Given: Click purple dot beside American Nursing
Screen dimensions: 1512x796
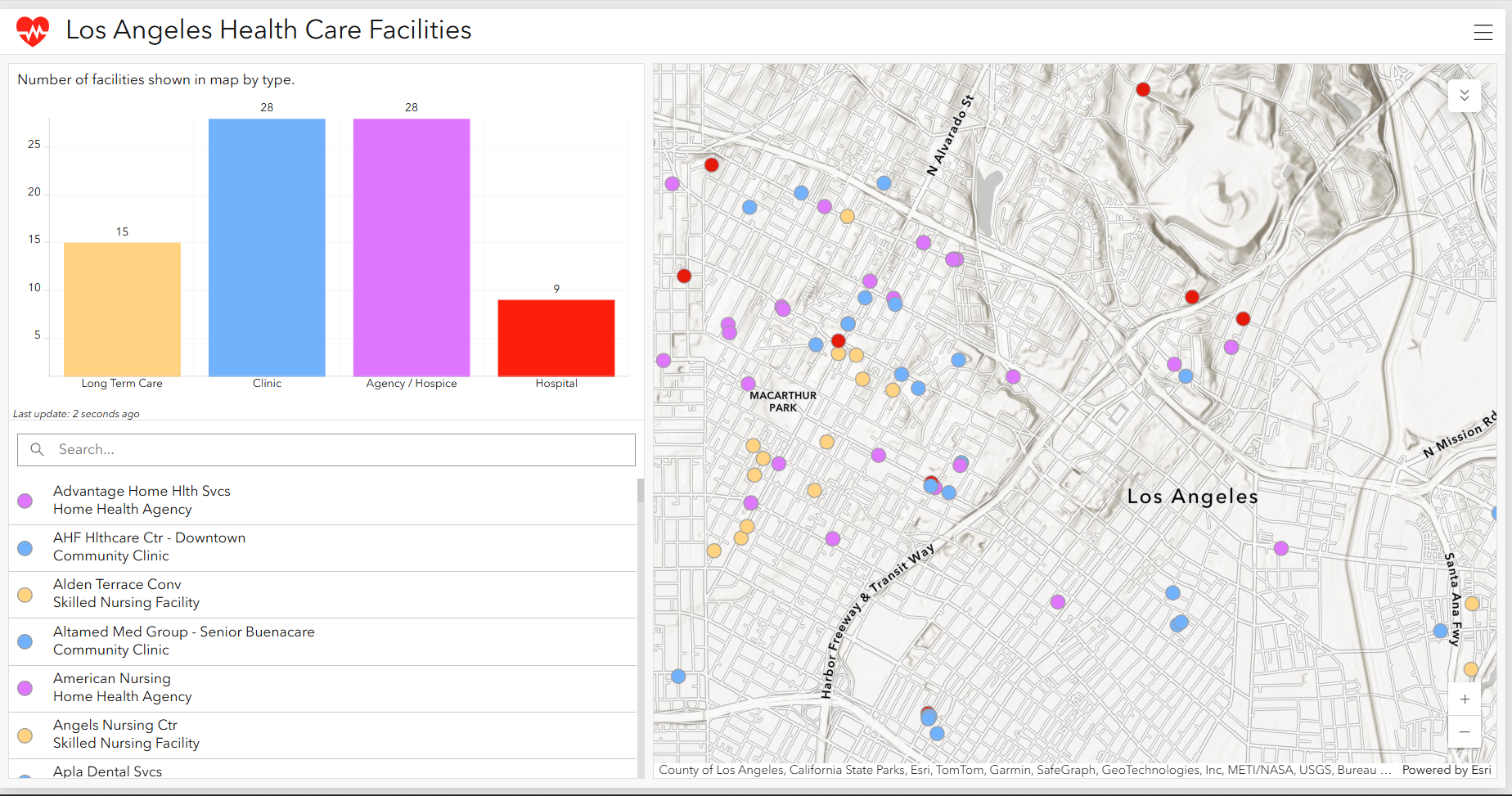Looking at the screenshot, I should [x=25, y=688].
